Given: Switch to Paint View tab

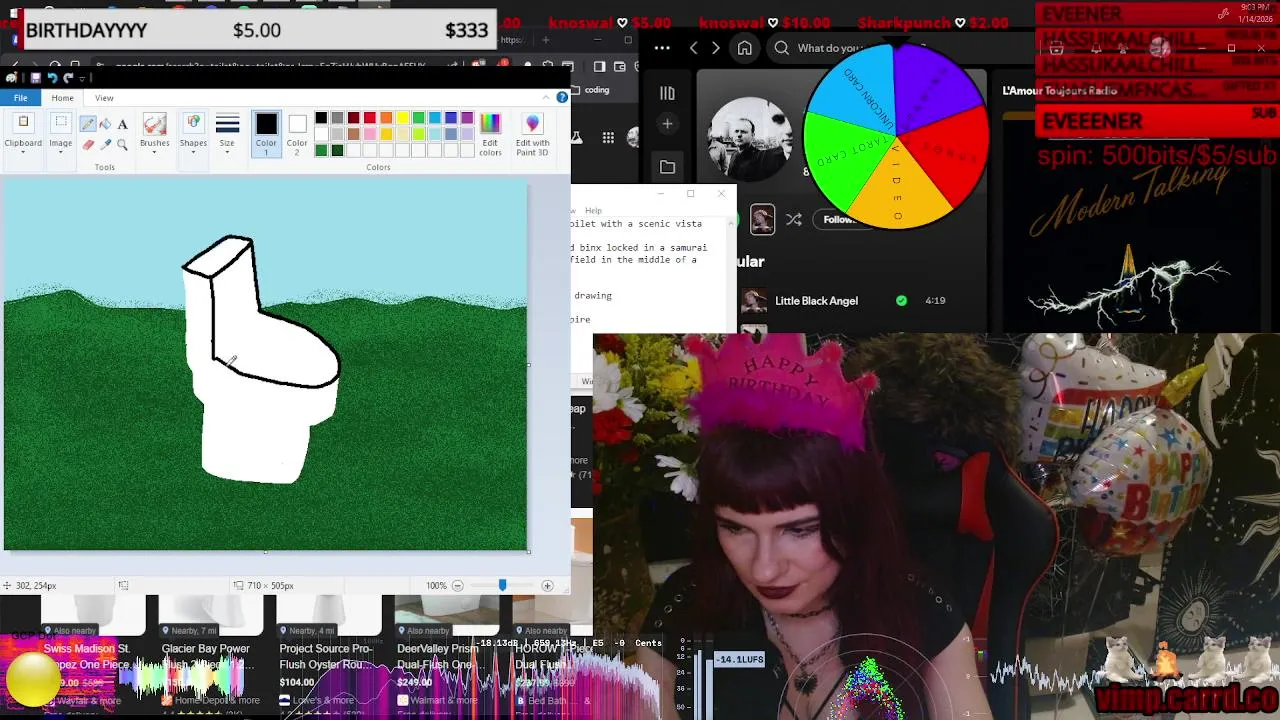Looking at the screenshot, I should (x=104, y=98).
